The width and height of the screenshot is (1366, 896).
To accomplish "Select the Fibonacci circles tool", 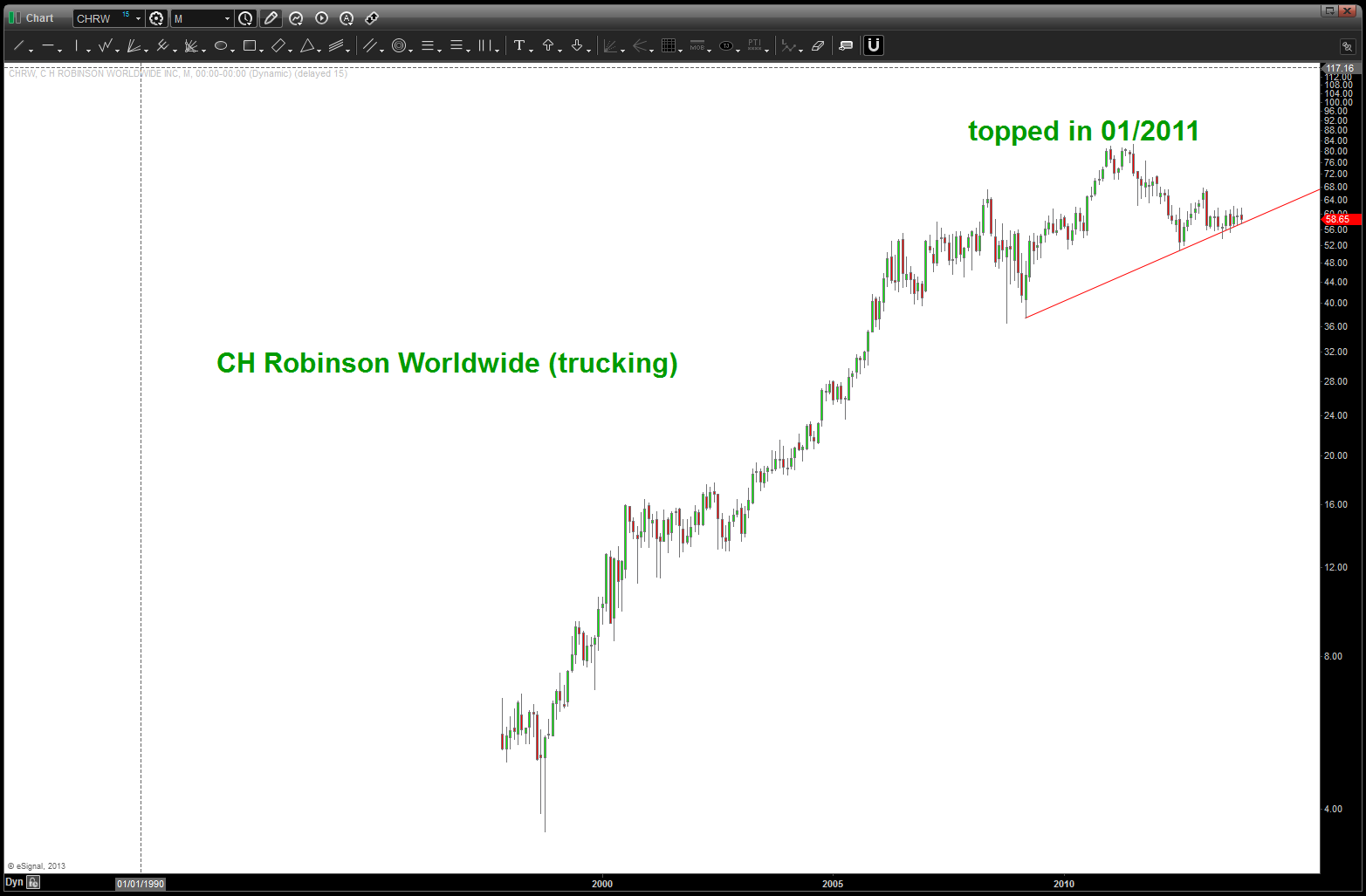I will tap(399, 45).
